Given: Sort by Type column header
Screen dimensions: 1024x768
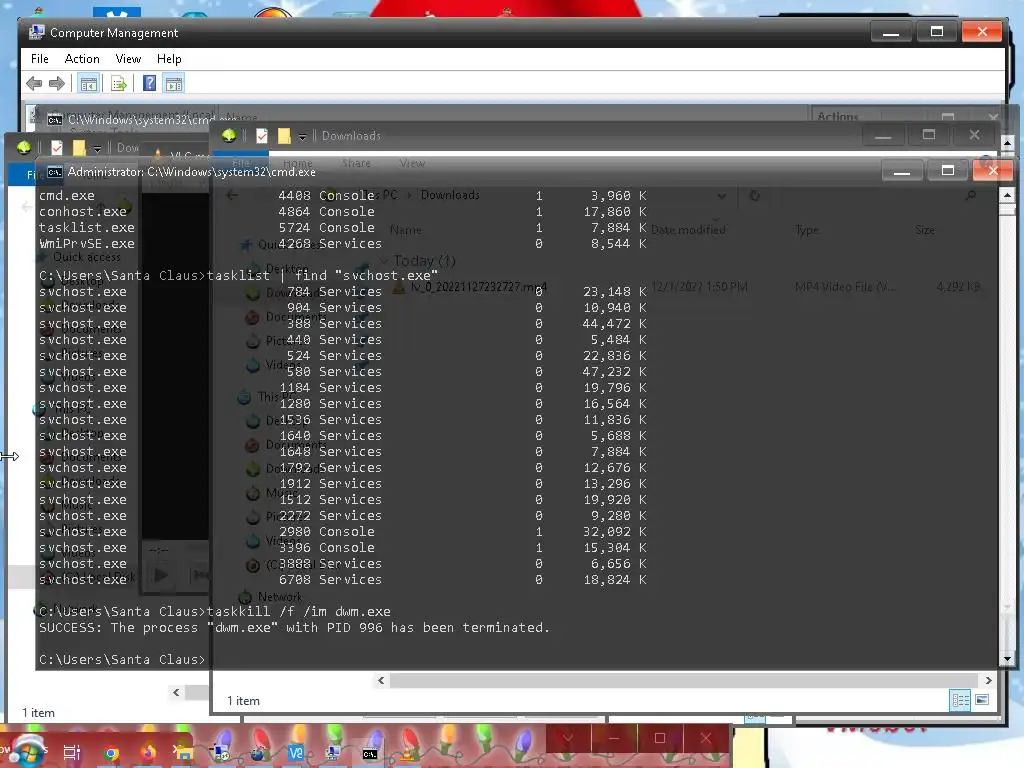Looking at the screenshot, I should pos(807,230).
